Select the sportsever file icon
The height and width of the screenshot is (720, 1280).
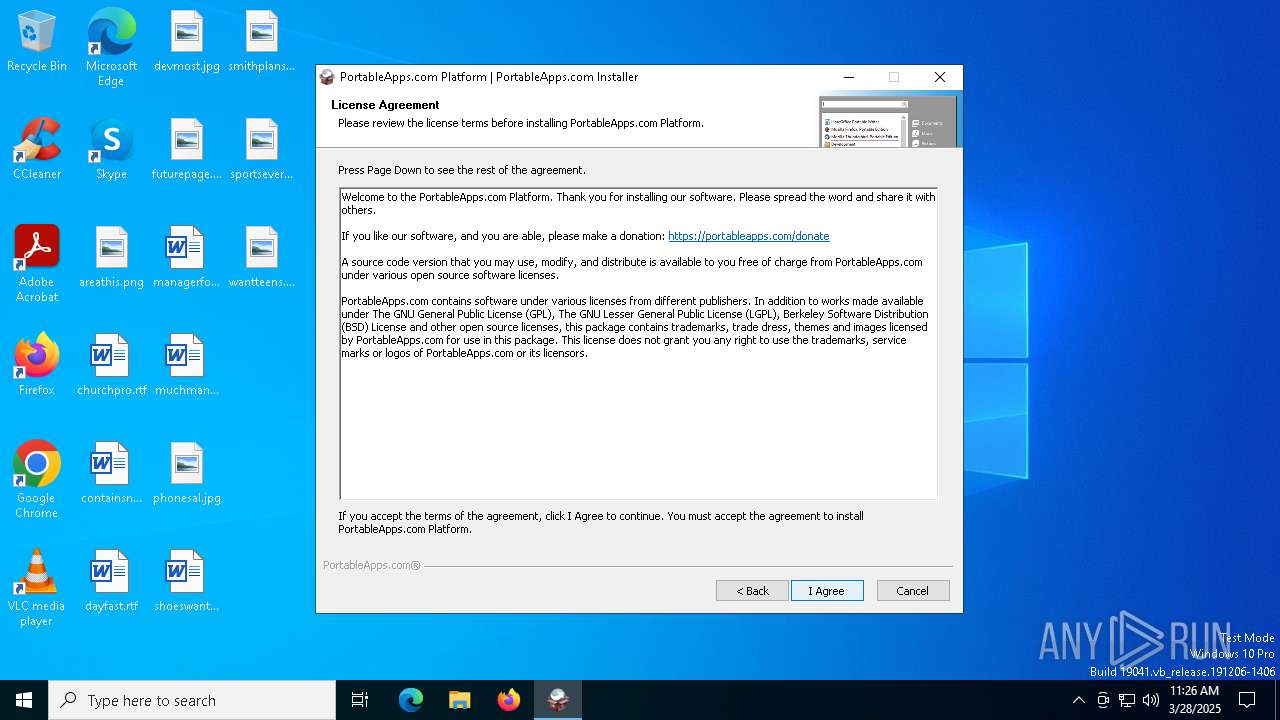coord(262,150)
